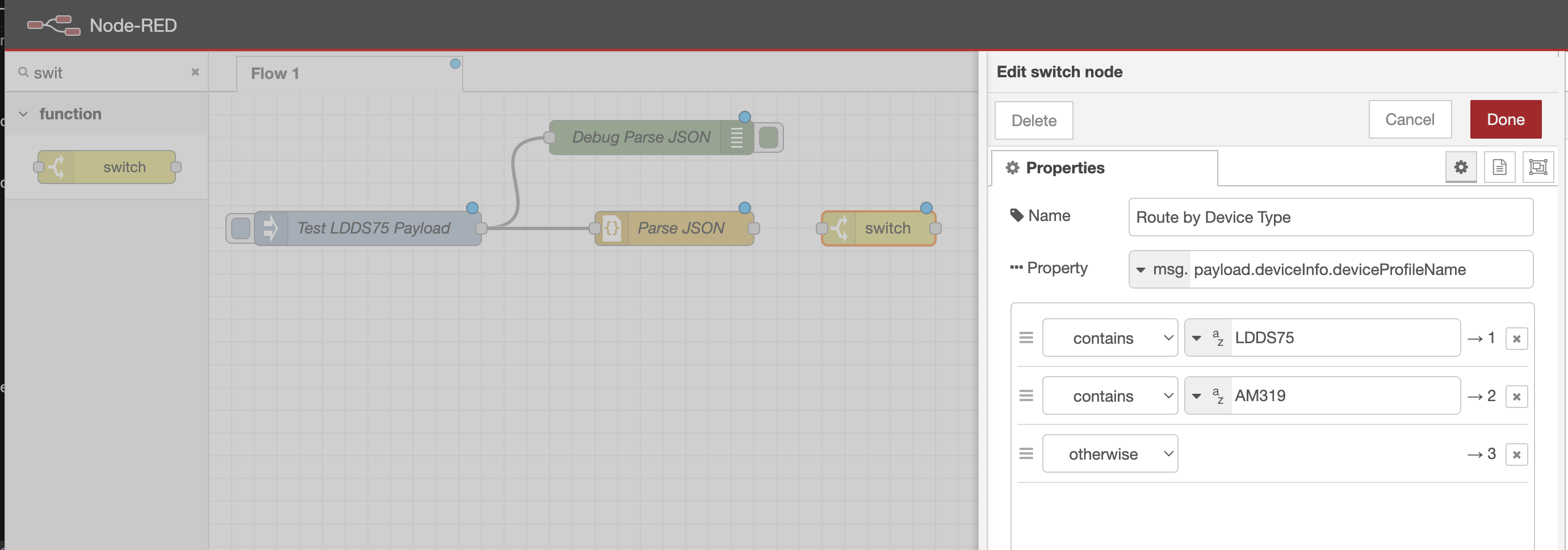The width and height of the screenshot is (1568, 550).
Task: Click the Node-RED title text
Action: pyautogui.click(x=133, y=26)
